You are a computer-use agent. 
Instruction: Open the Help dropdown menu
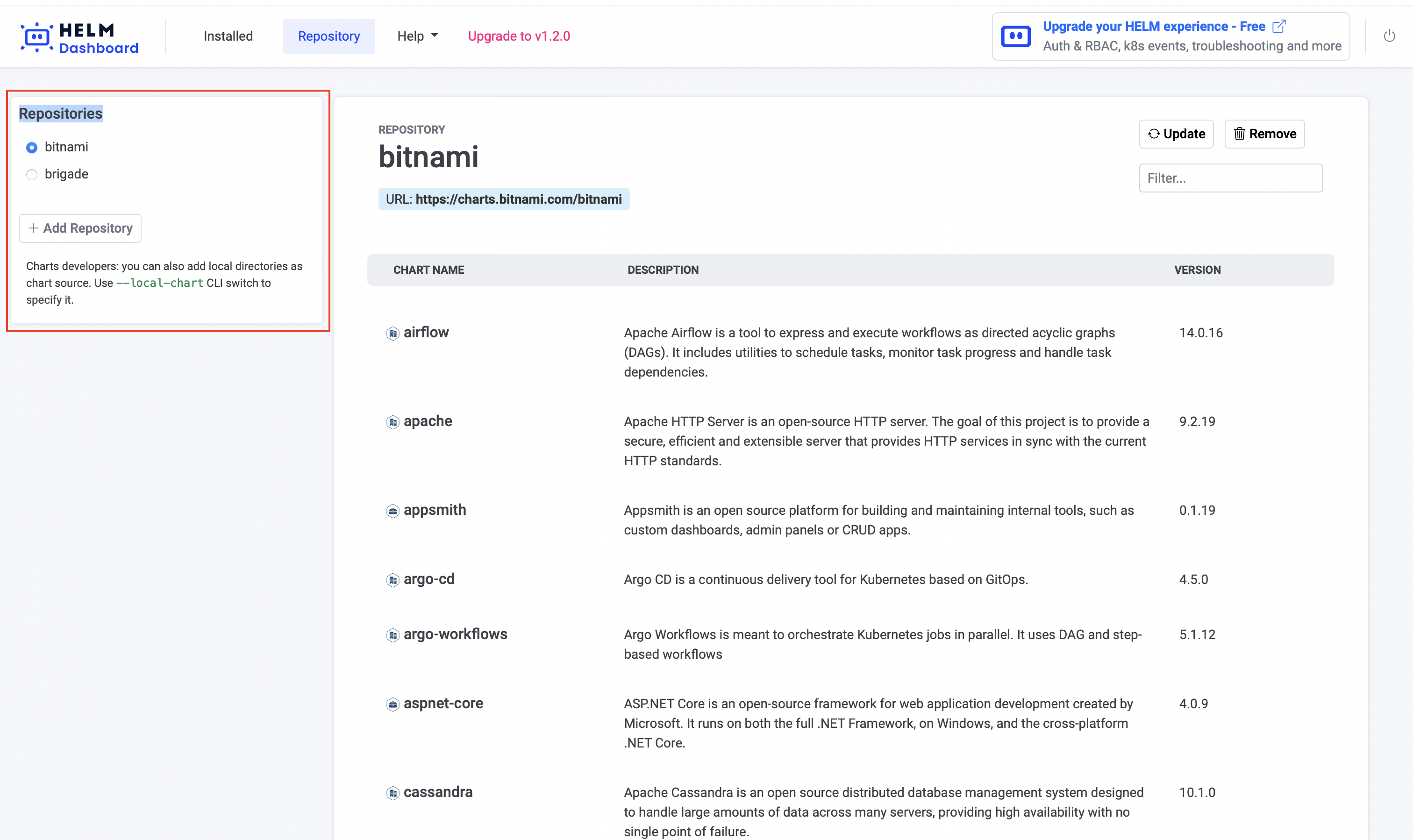417,36
